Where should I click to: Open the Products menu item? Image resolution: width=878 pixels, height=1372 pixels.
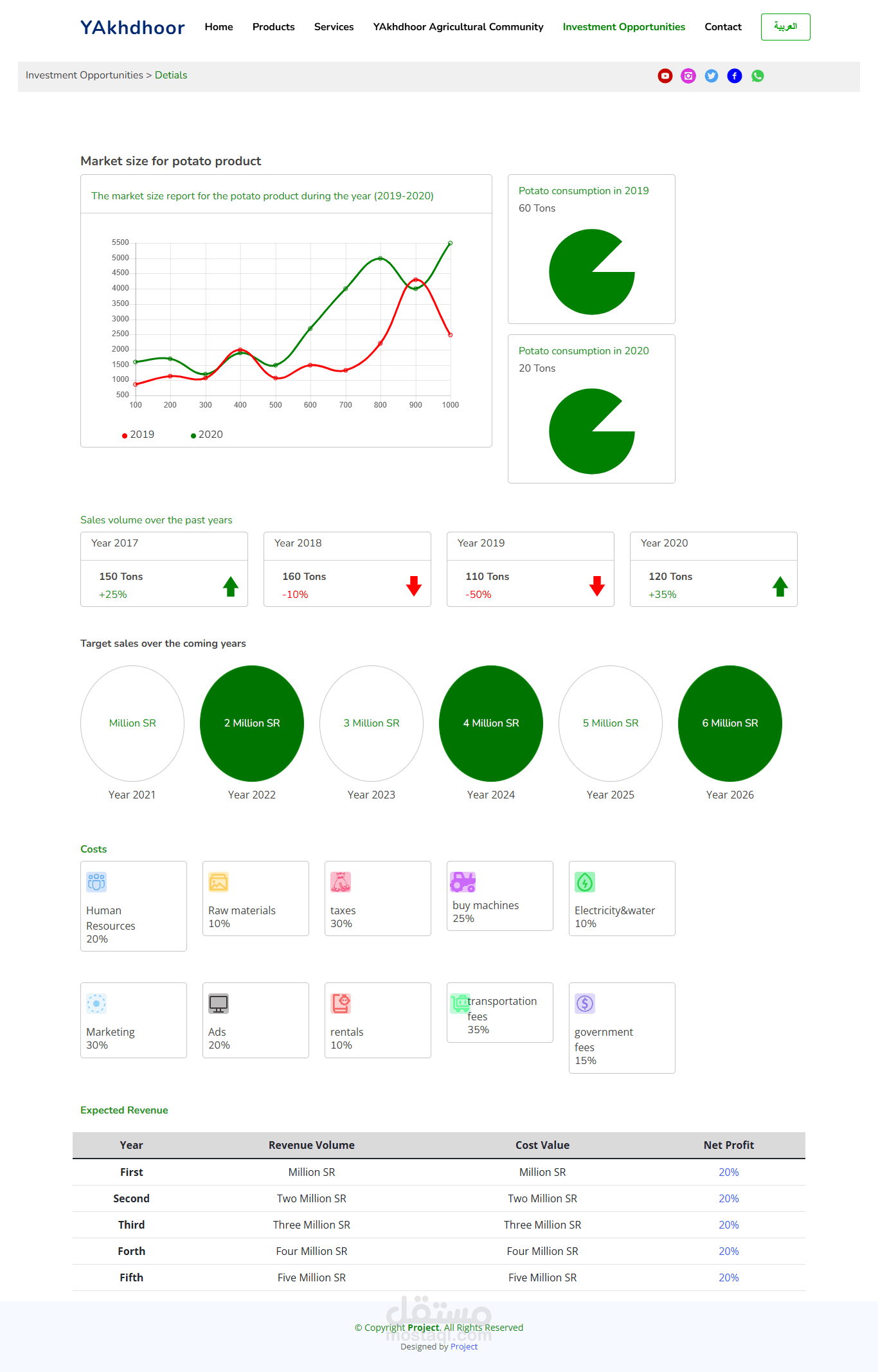(x=273, y=27)
